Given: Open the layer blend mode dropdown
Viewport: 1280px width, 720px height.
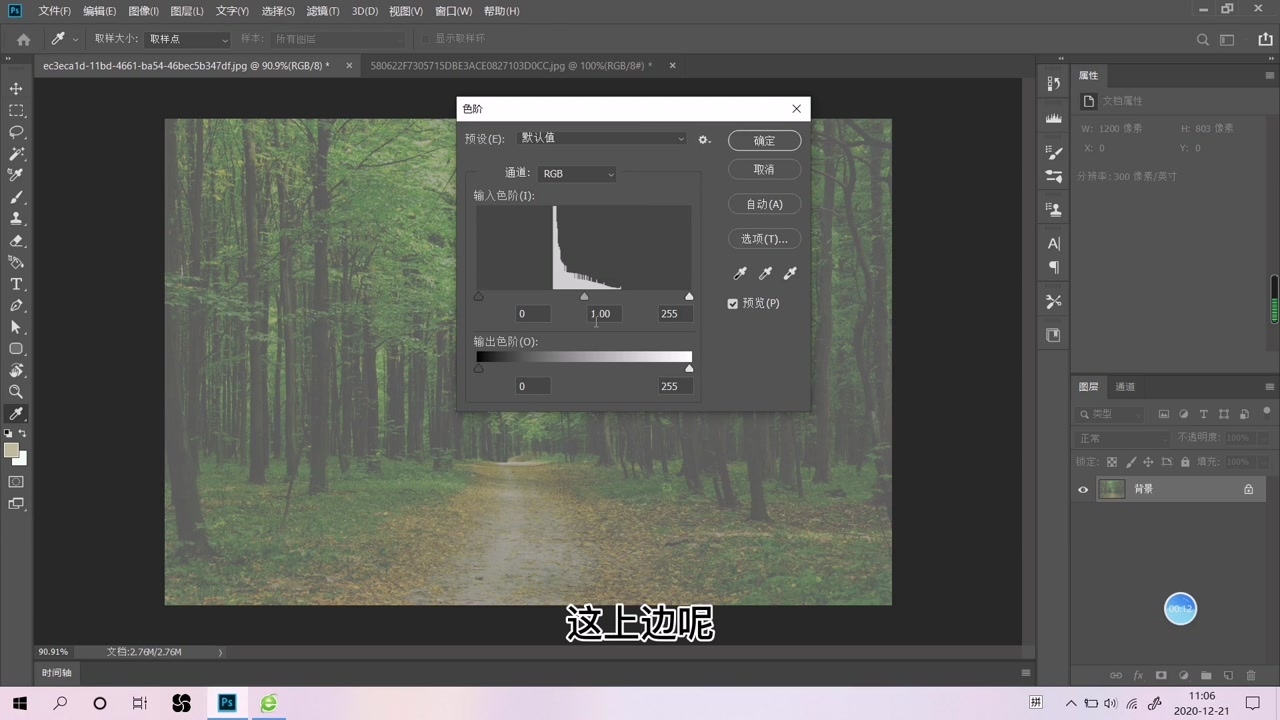Looking at the screenshot, I should 1123,439.
